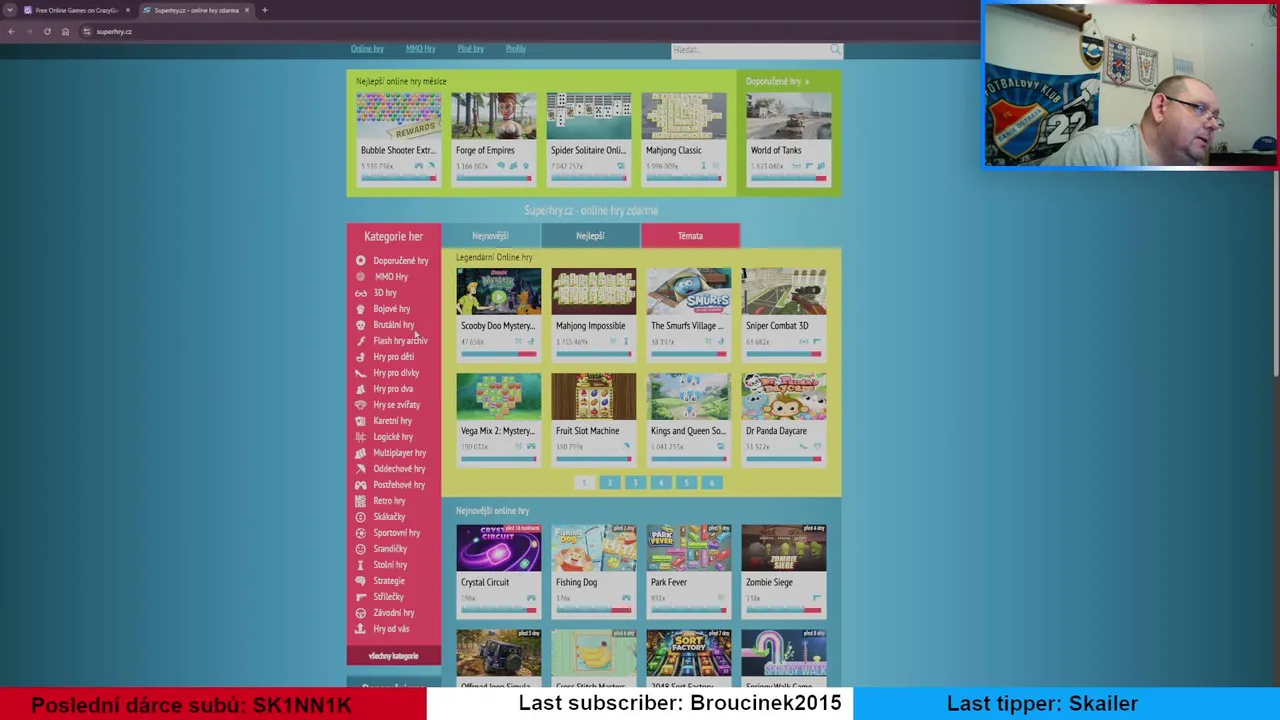Open the Spider Solitaire Online thumbnail

pos(588,116)
